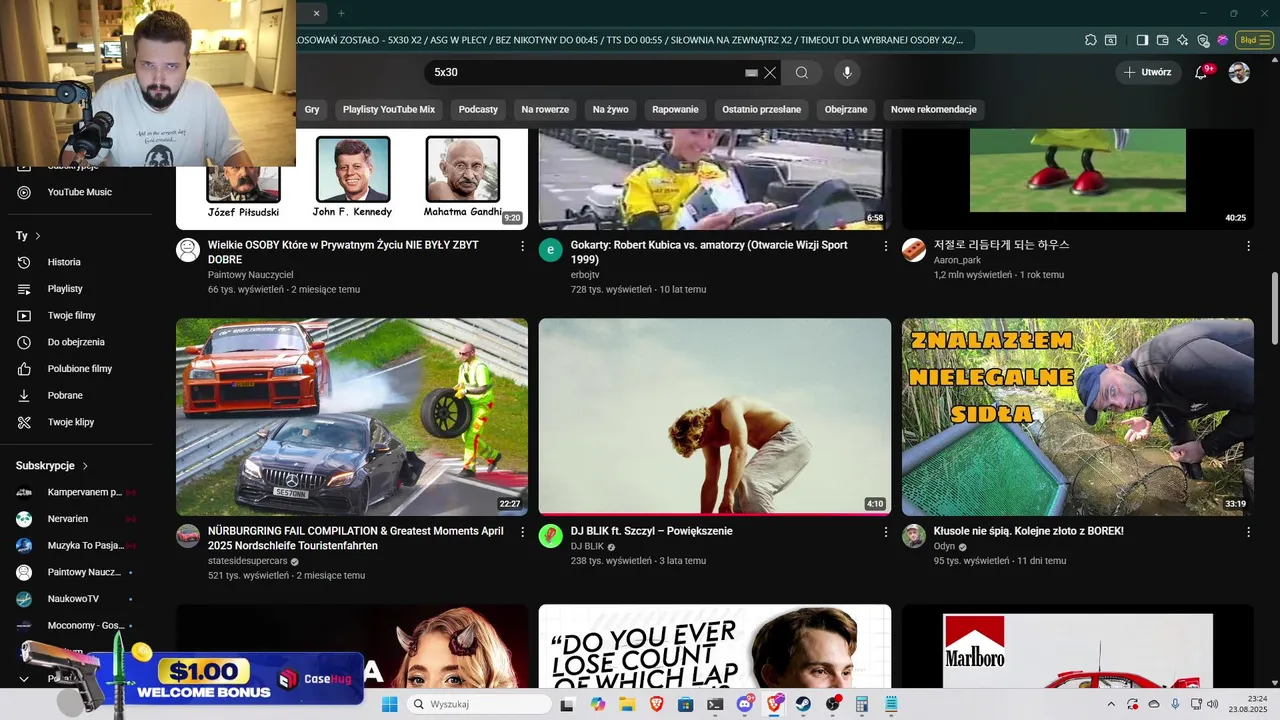
Task: Clear the search query with X
Action: (770, 72)
